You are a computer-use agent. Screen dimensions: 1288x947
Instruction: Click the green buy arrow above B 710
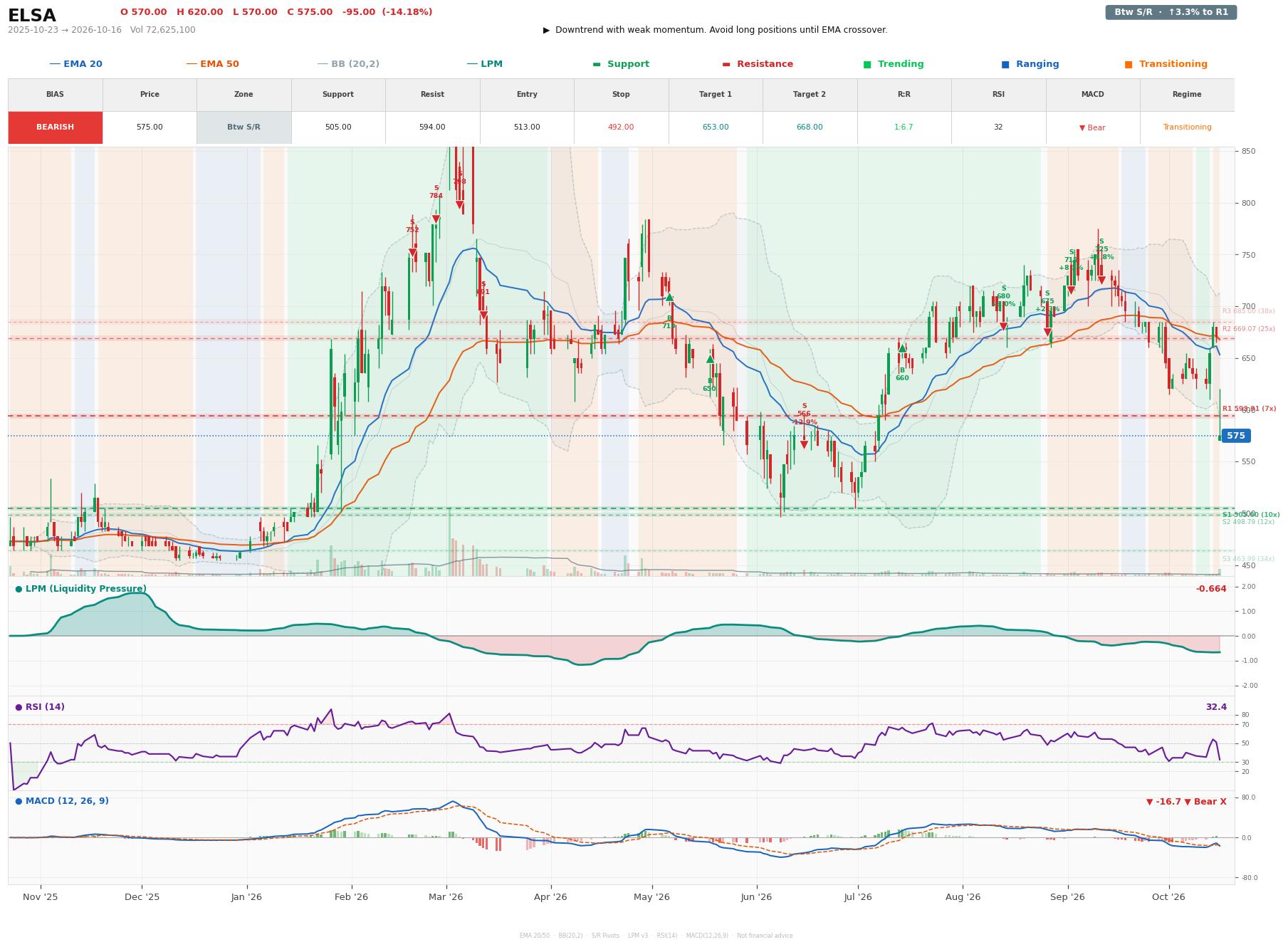[x=669, y=298]
